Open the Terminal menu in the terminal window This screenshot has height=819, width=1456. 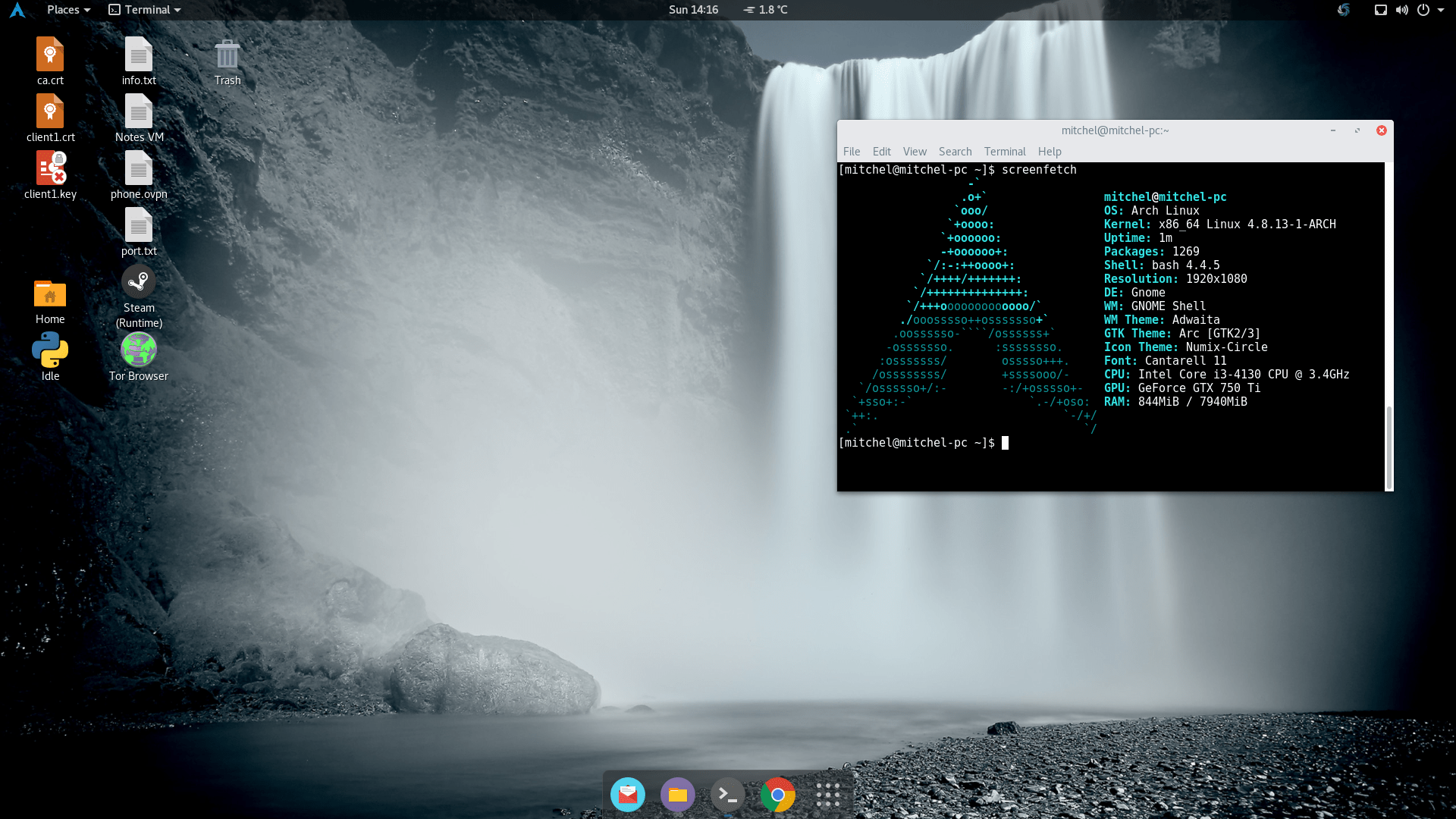coord(1005,151)
